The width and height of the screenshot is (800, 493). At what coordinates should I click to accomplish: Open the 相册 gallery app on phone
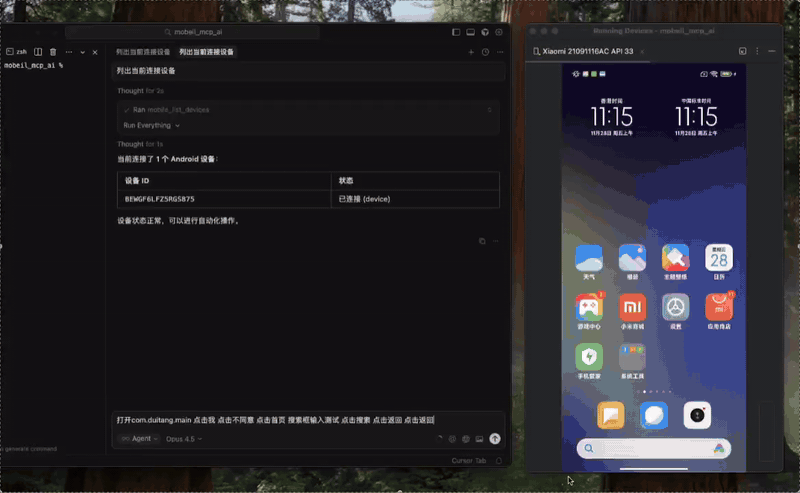(x=632, y=262)
